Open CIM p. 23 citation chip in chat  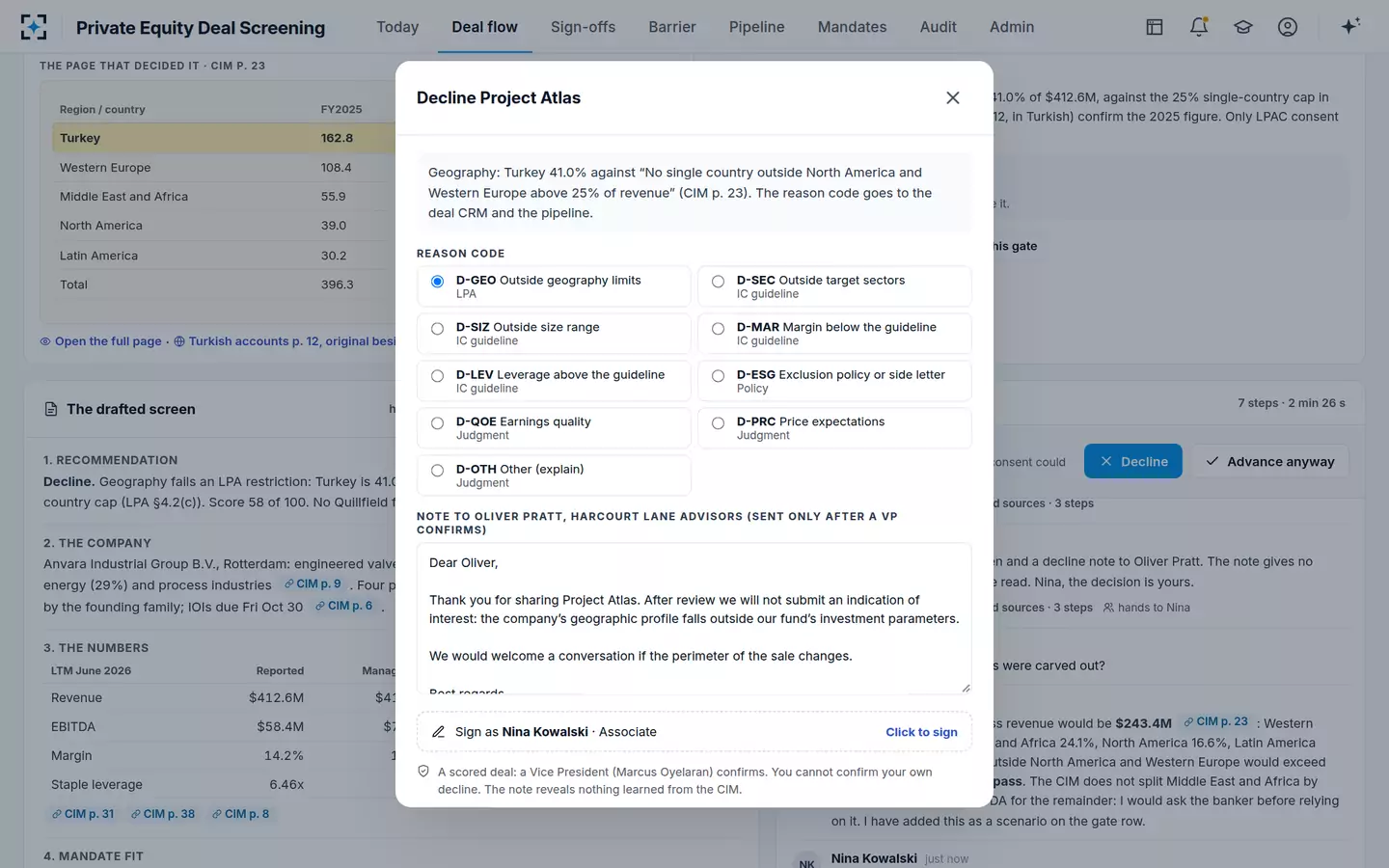(x=1216, y=721)
